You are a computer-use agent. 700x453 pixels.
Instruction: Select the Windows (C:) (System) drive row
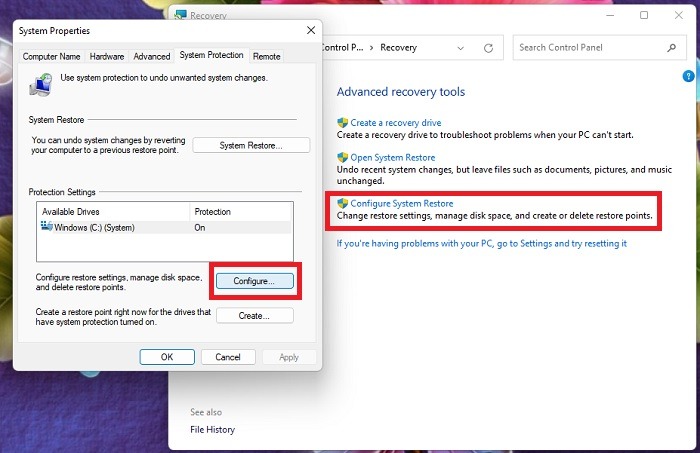165,228
